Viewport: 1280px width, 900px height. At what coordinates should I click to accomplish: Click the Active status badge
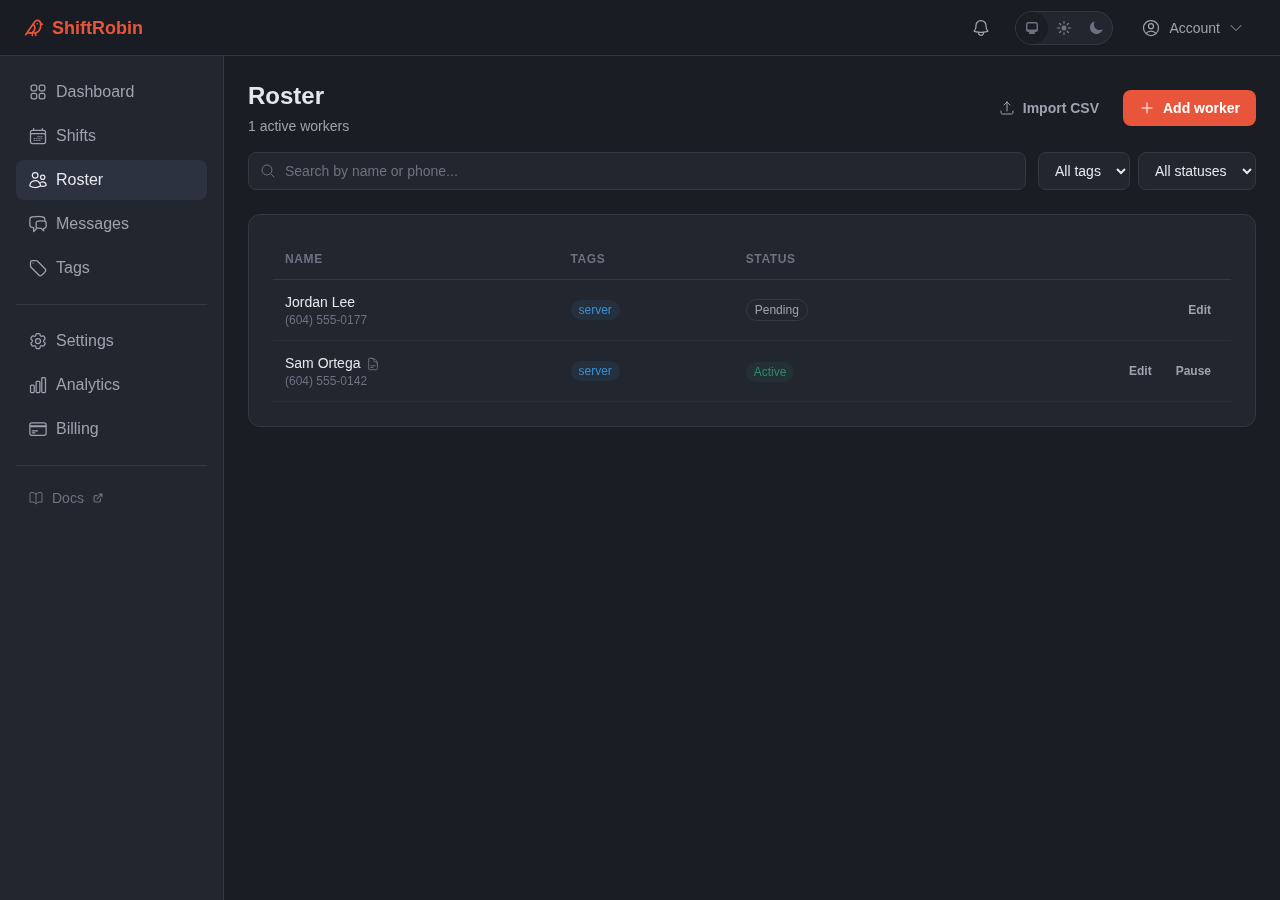[770, 372]
